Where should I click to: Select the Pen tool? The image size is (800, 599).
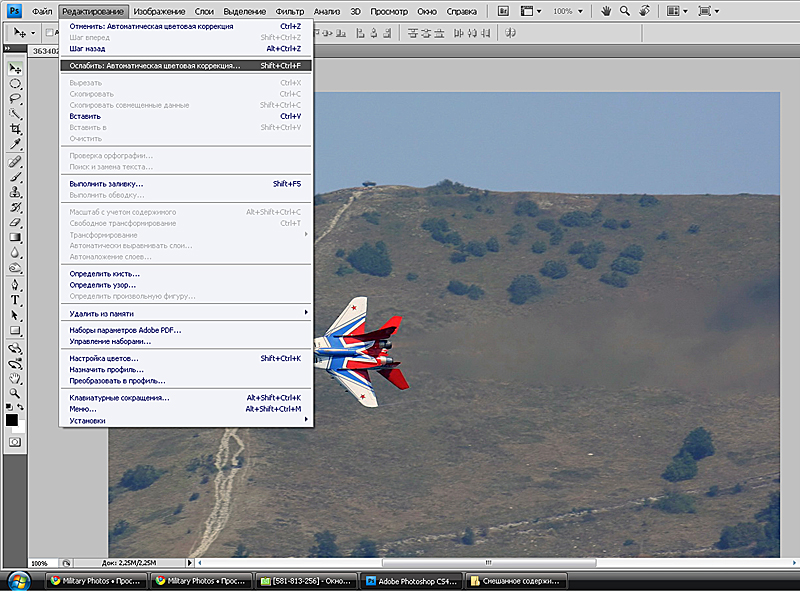click(15, 285)
